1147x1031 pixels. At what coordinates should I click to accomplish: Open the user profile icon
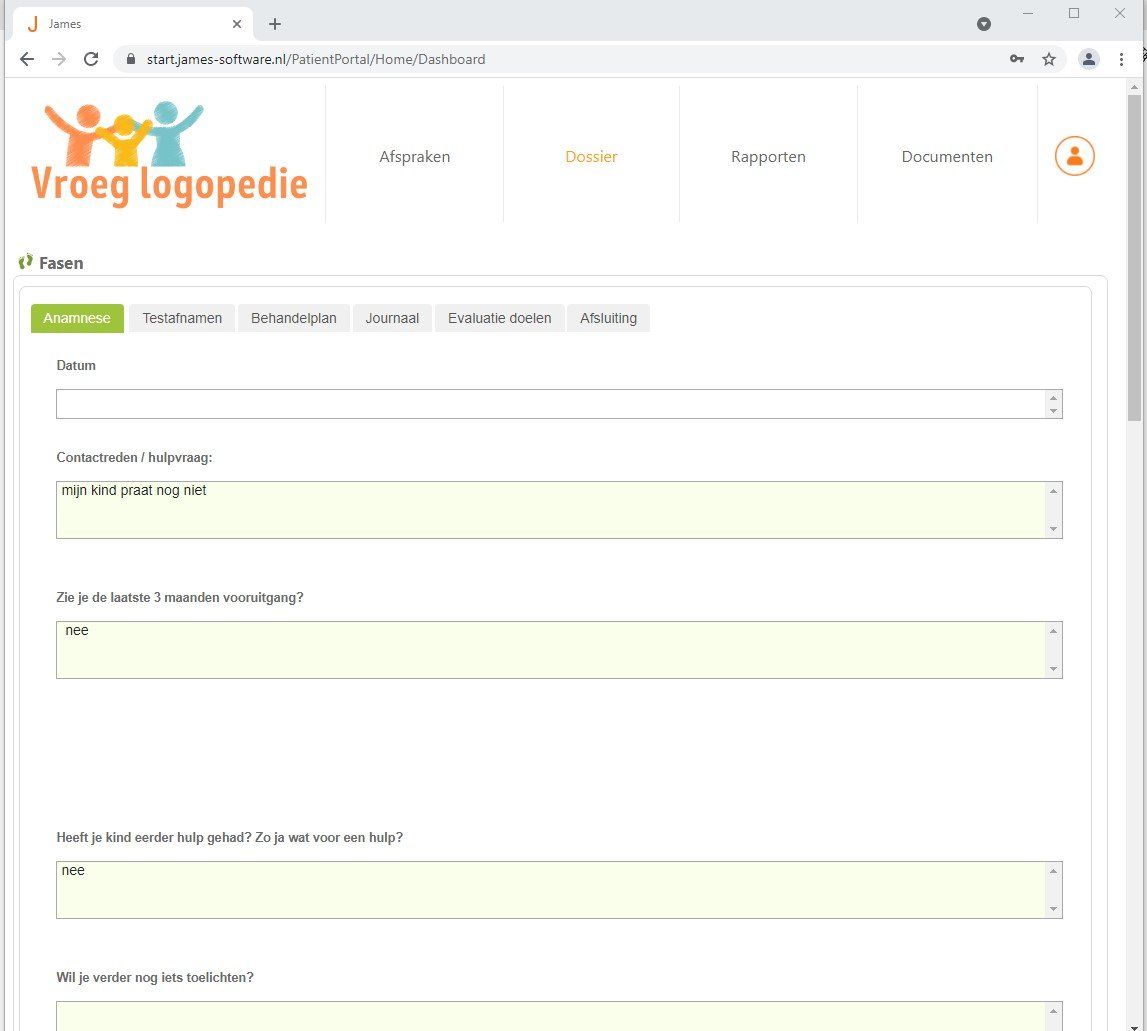[1074, 156]
